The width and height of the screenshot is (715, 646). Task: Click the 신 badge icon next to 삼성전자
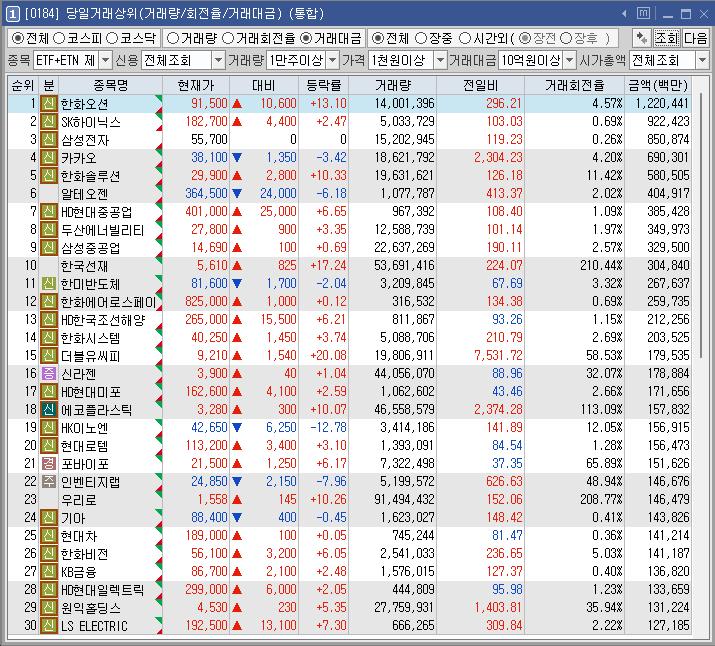tap(48, 140)
